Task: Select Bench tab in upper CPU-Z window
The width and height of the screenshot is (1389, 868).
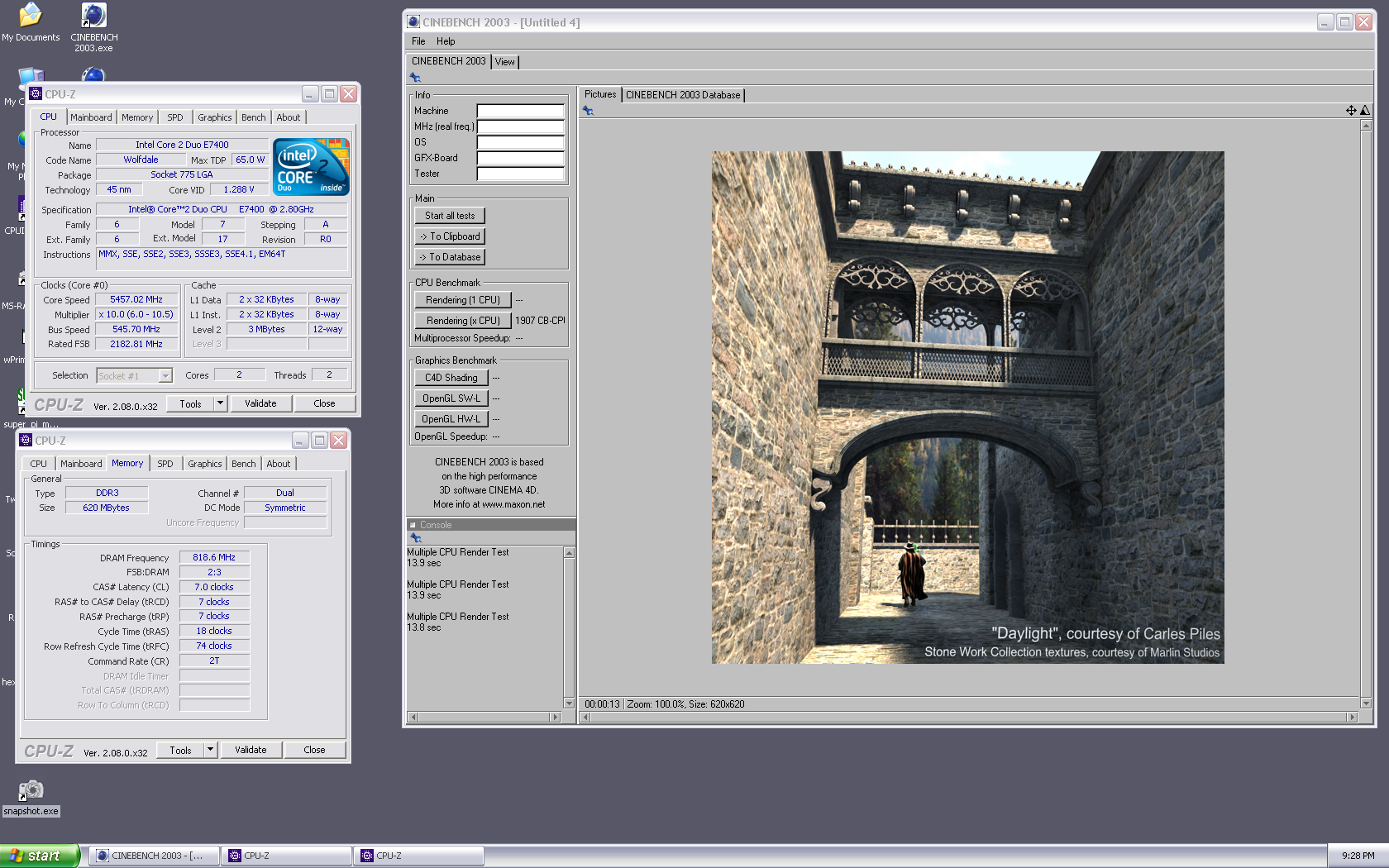Action: tap(253, 117)
